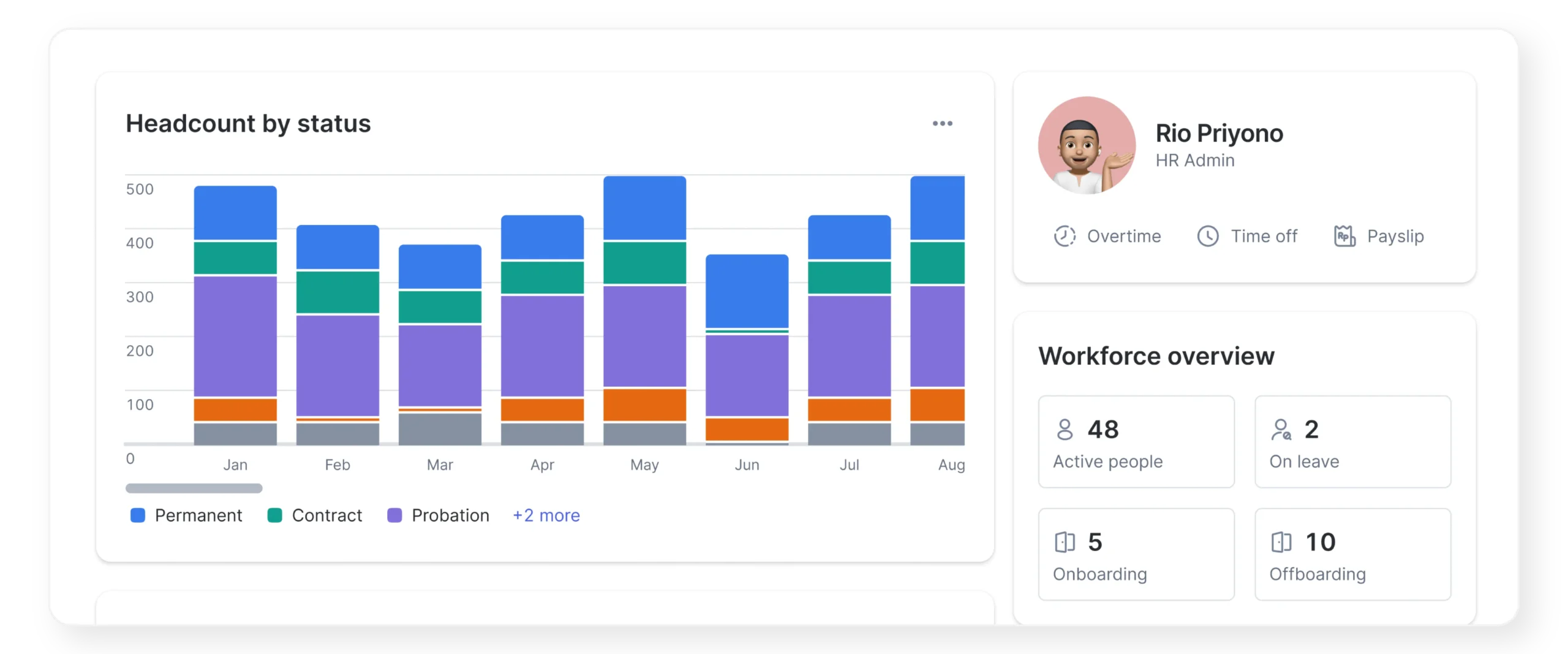
Task: Click the Time off clock icon
Action: 1208,236
